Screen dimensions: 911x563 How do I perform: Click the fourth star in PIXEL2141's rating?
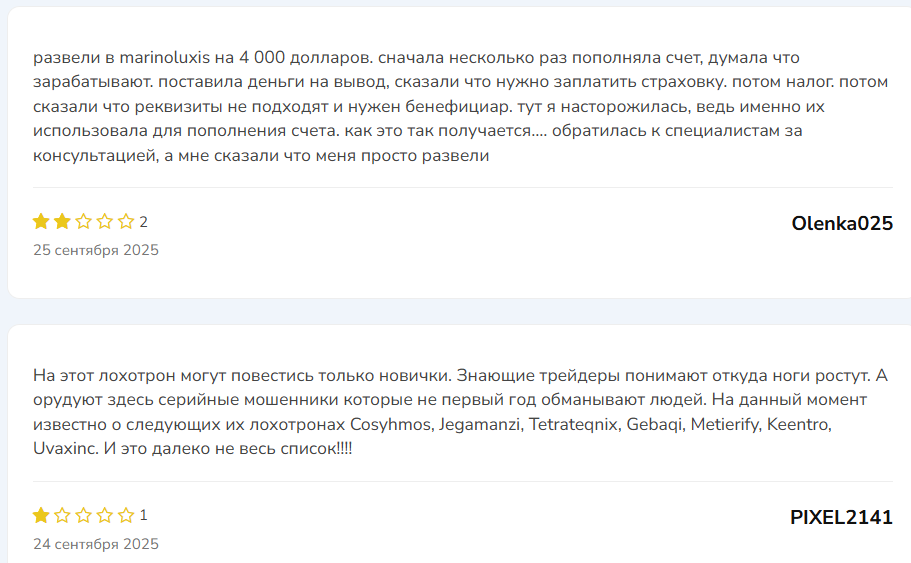pyautogui.click(x=105, y=515)
